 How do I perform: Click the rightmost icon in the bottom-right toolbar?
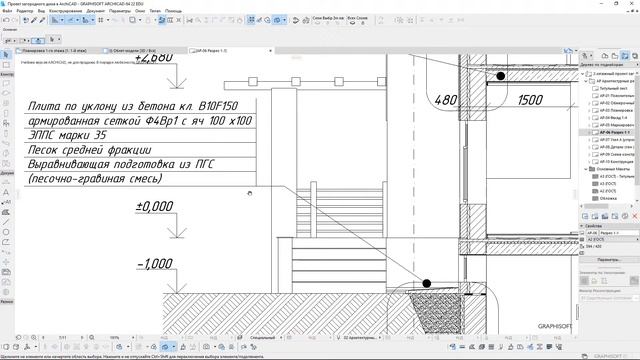click(559, 347)
